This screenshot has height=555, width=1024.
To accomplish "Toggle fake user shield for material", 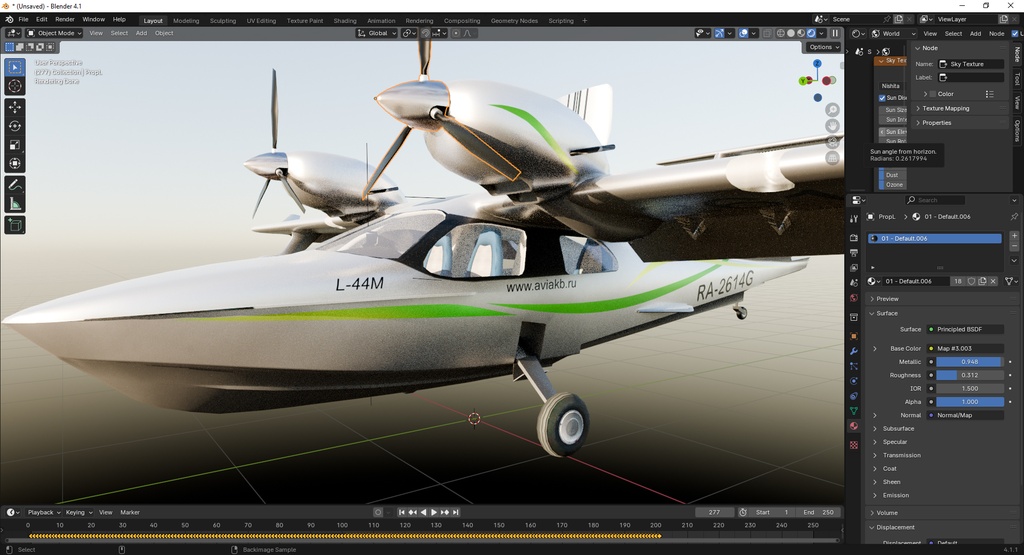I will click(x=971, y=281).
